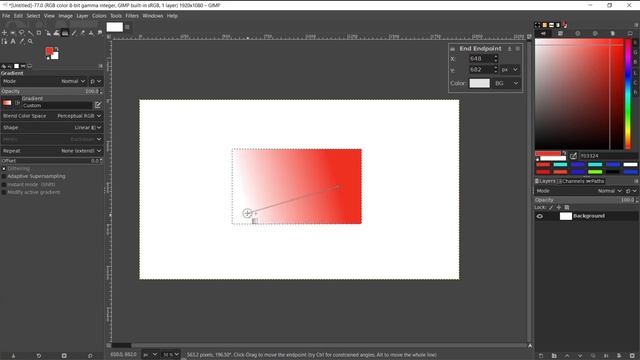Switch to the Channels tab
Screen dimensions: 640x360
571,181
